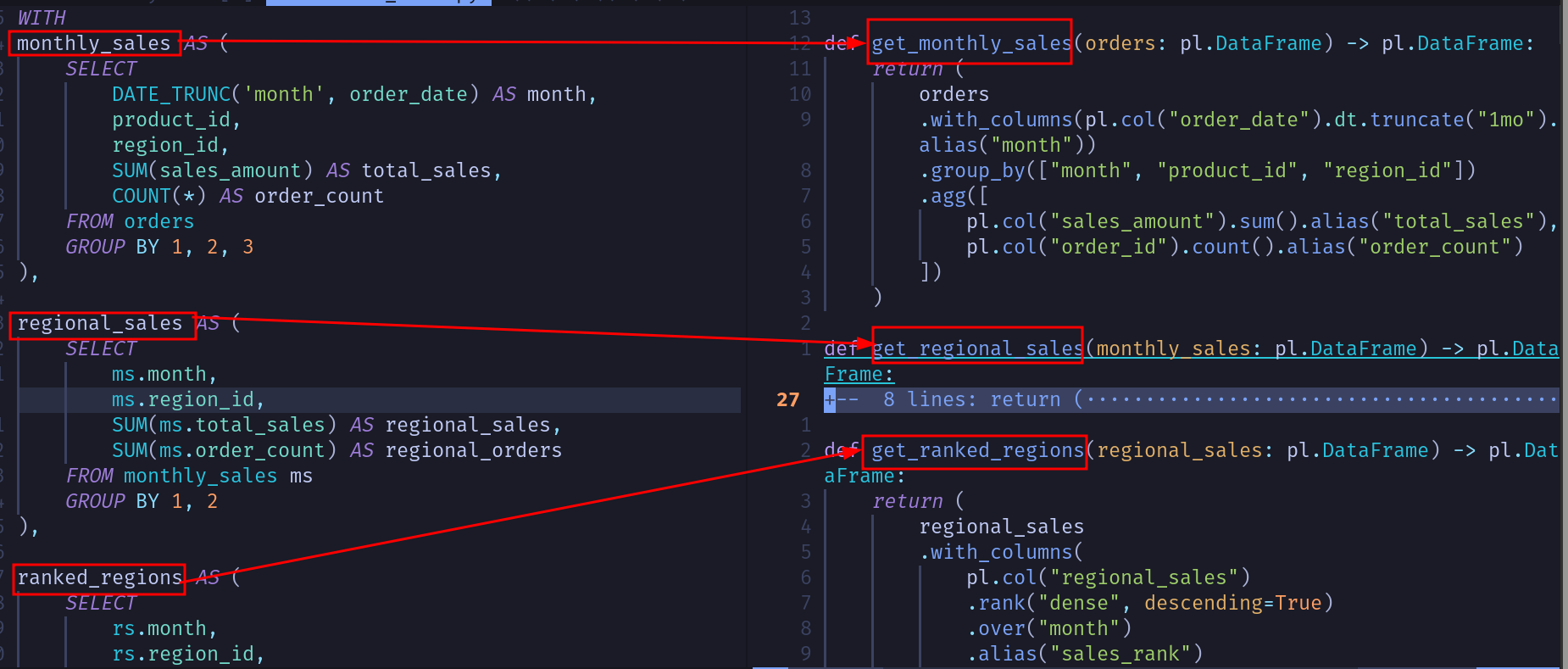Click line number 27 in the gutter

787,400
